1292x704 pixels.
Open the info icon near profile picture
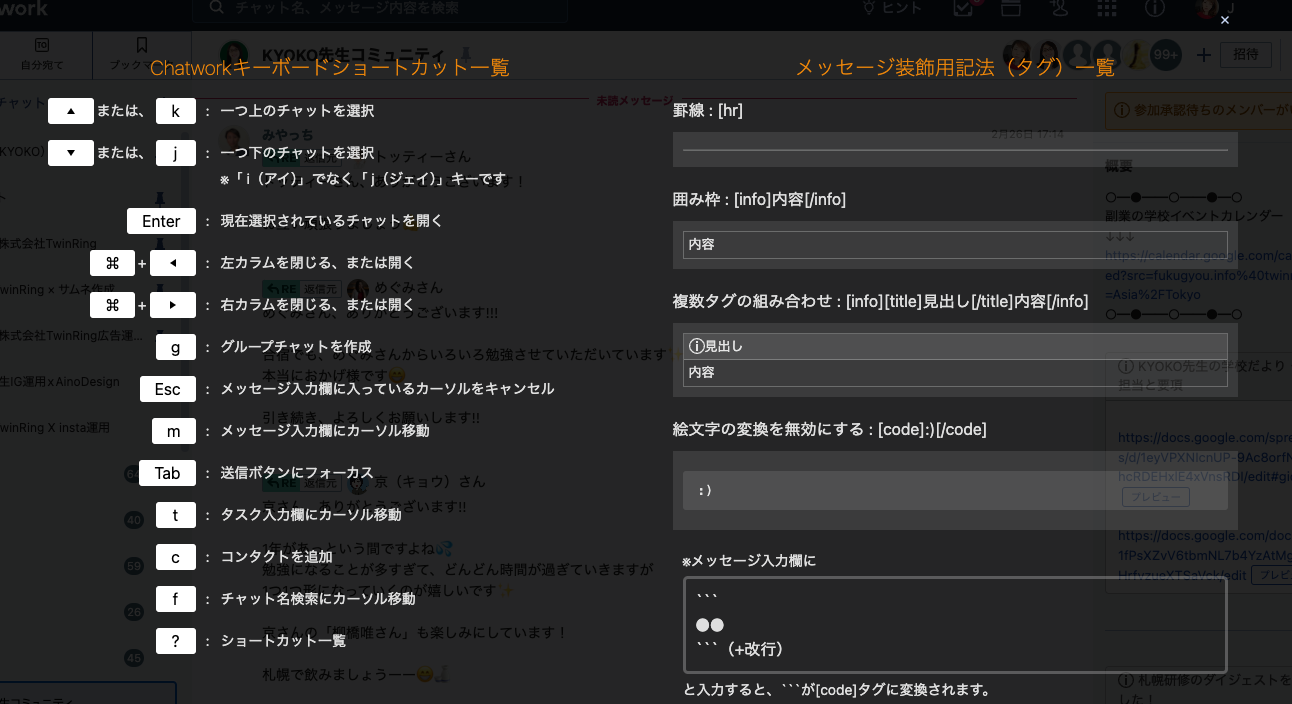pyautogui.click(x=1155, y=8)
